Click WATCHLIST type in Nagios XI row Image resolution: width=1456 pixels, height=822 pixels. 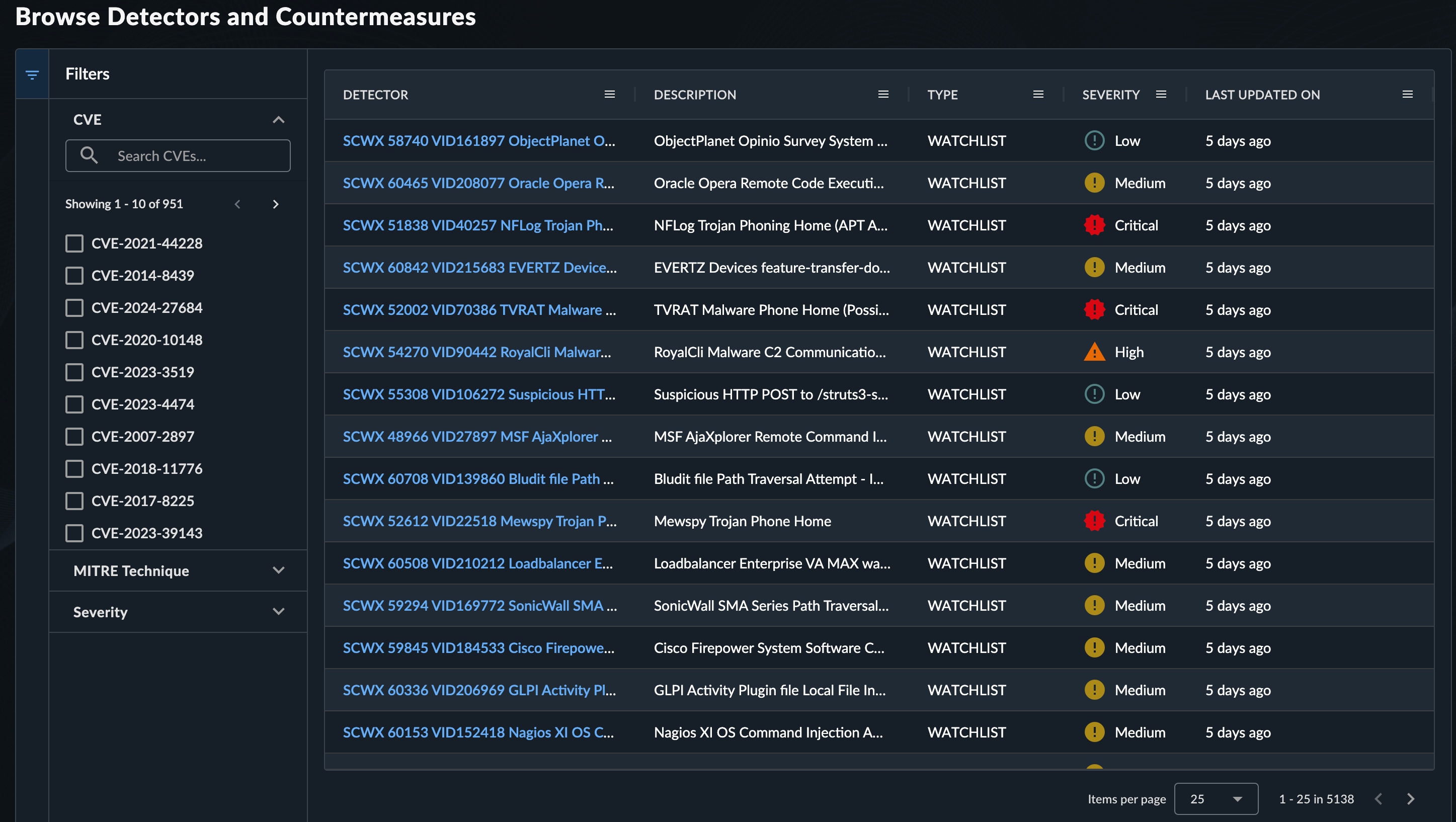click(x=966, y=732)
